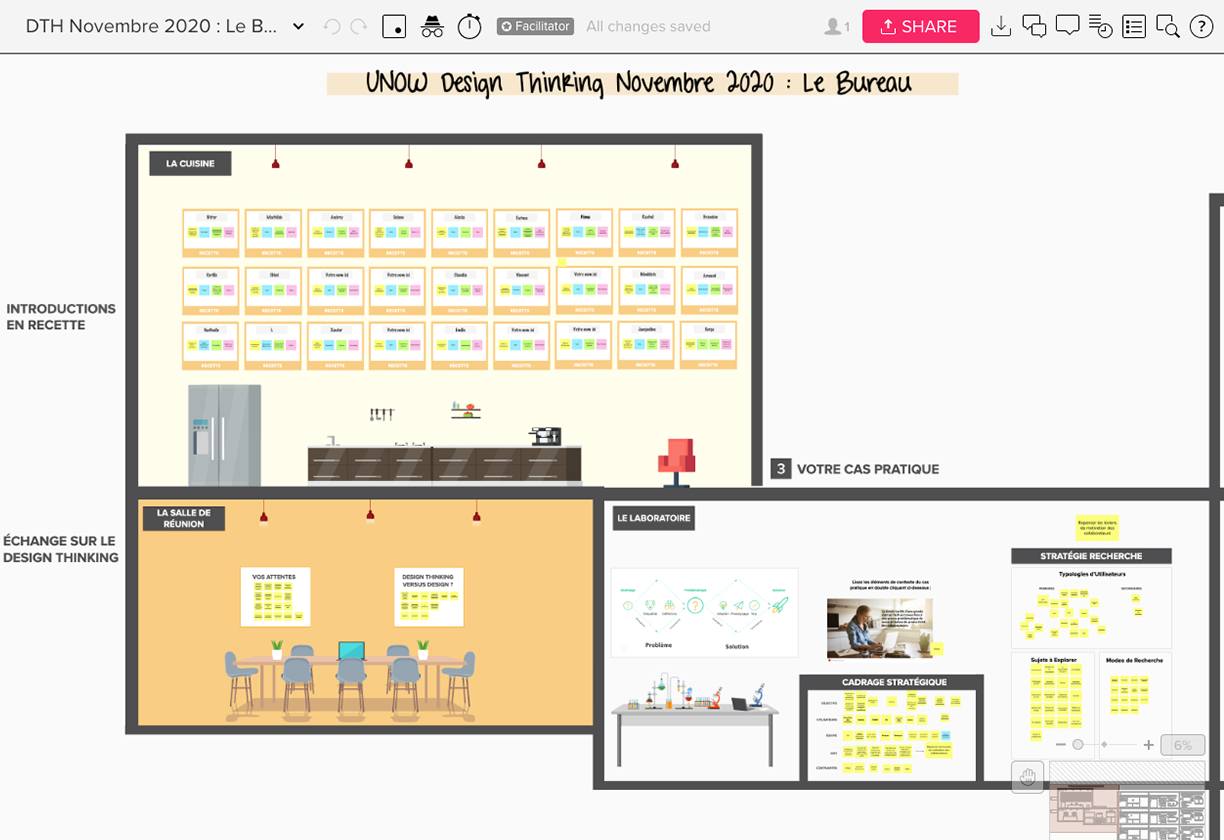Click the red armchair illustration
Image resolution: width=1224 pixels, height=840 pixels.
[x=677, y=461]
